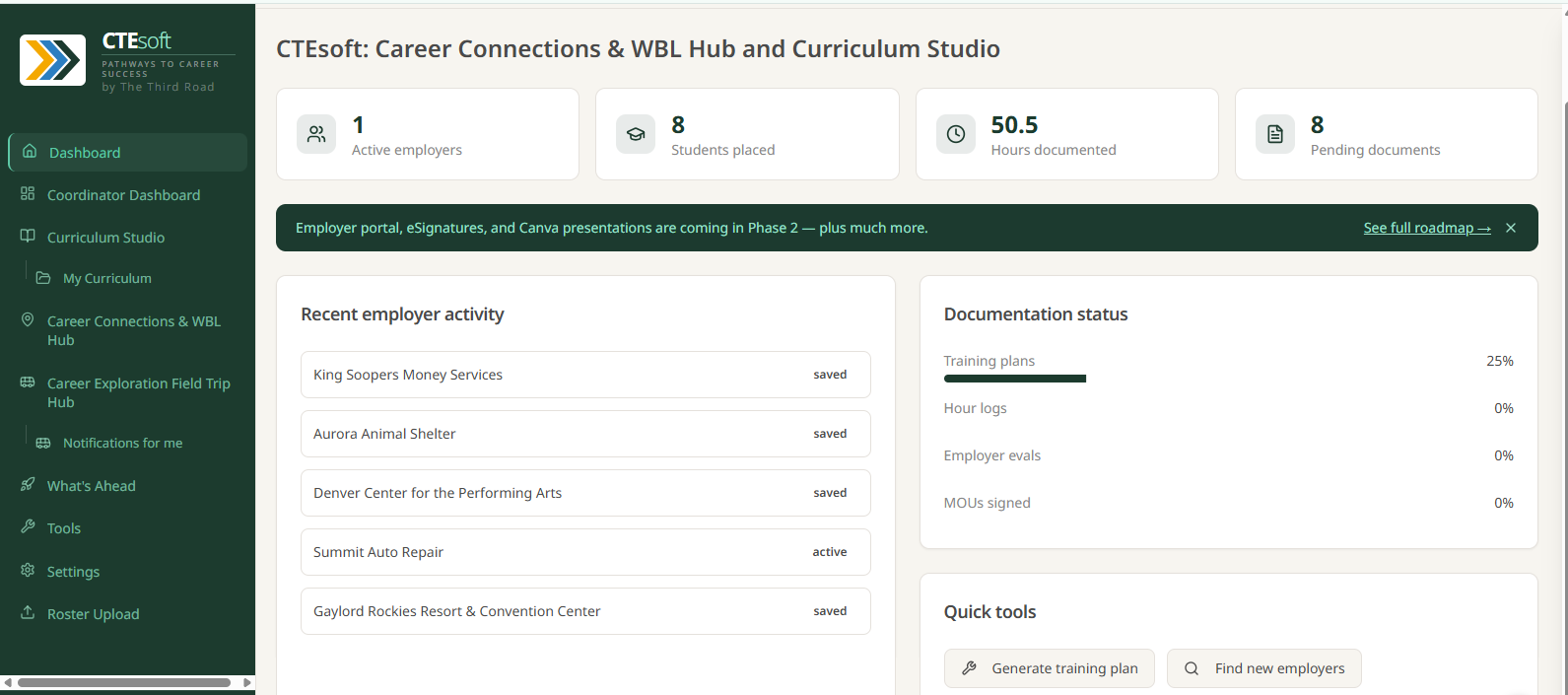This screenshot has width=1568, height=695.
Task: Click the sidebar horizontal scrollbar right arrow
Action: 246,682
